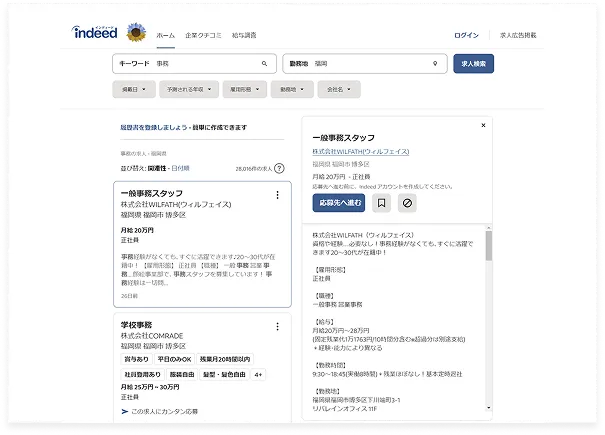This screenshot has height=435, width=605.
Task: Go to 企業クチコミ tab
Action: 203,36
